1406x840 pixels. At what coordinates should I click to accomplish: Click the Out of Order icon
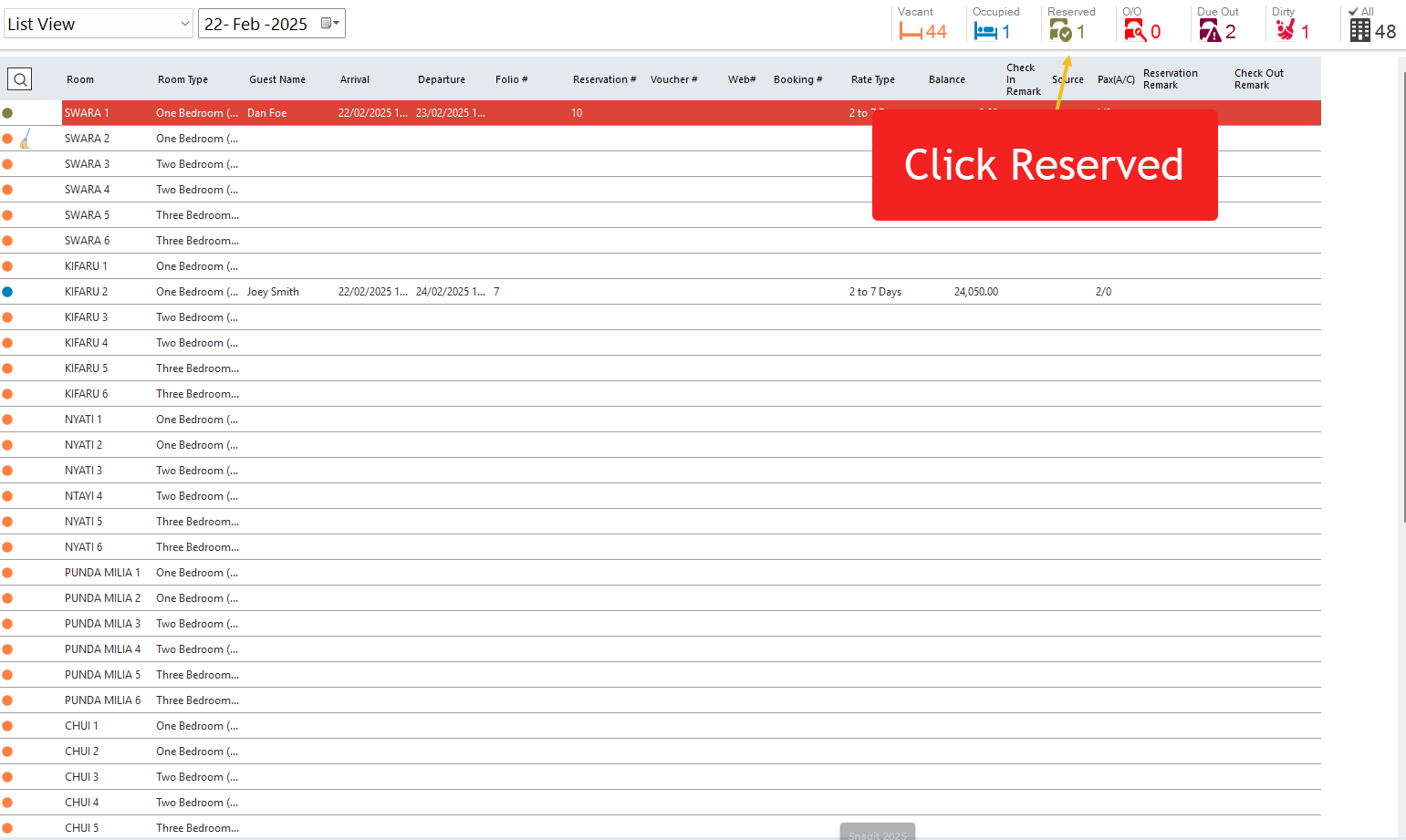click(x=1135, y=32)
